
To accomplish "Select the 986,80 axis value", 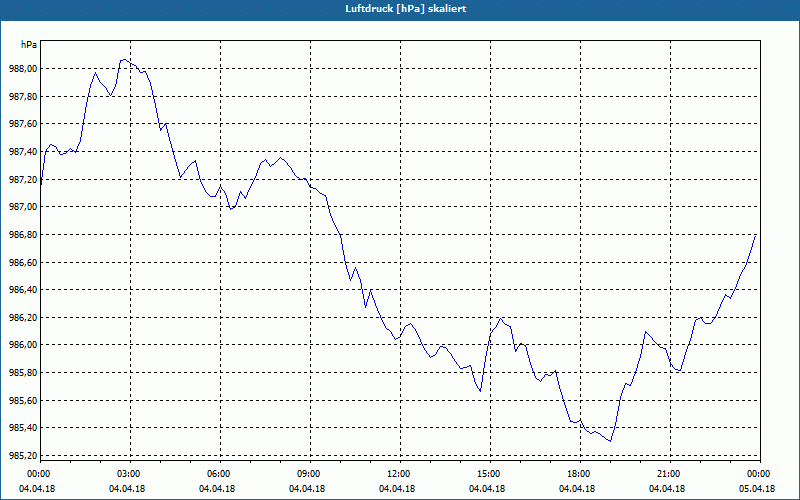I will 22,235.
